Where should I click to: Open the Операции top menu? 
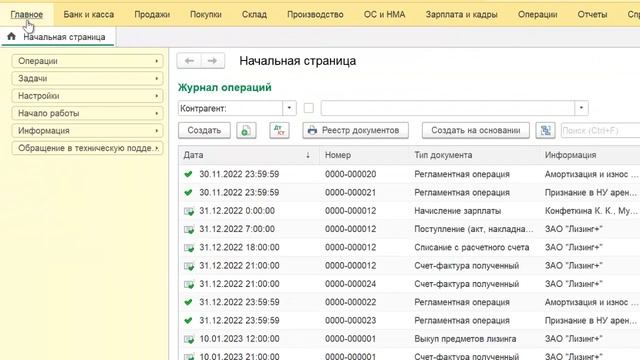(538, 14)
